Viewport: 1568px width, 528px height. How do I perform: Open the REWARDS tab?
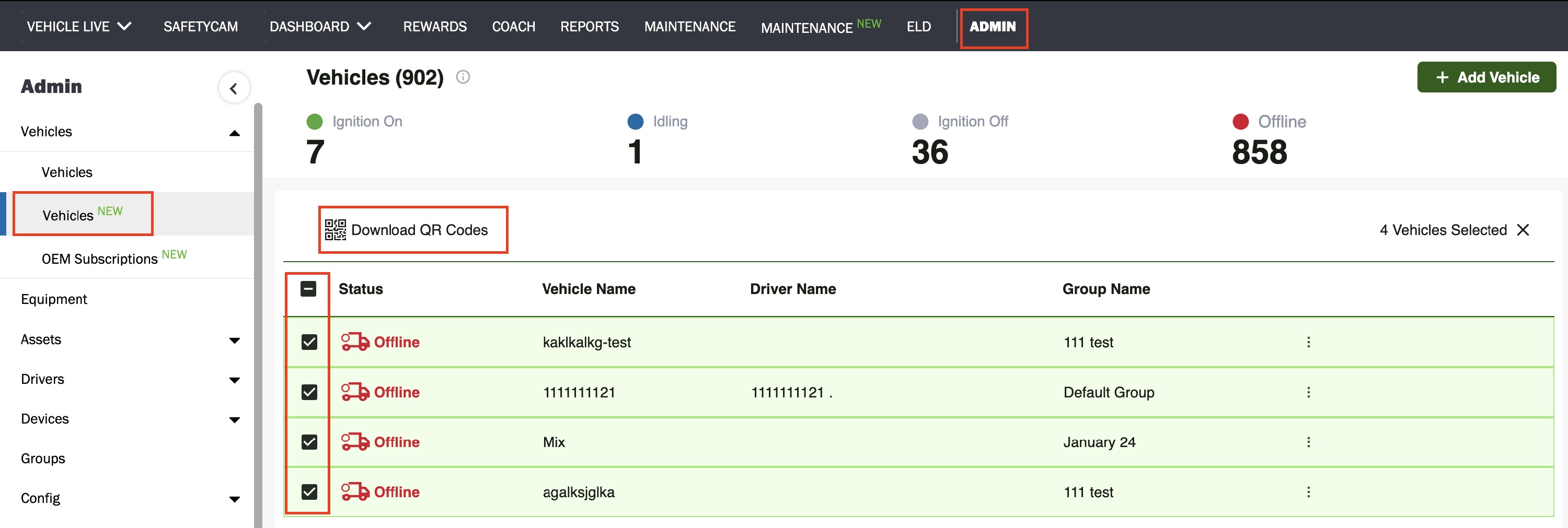coord(435,26)
